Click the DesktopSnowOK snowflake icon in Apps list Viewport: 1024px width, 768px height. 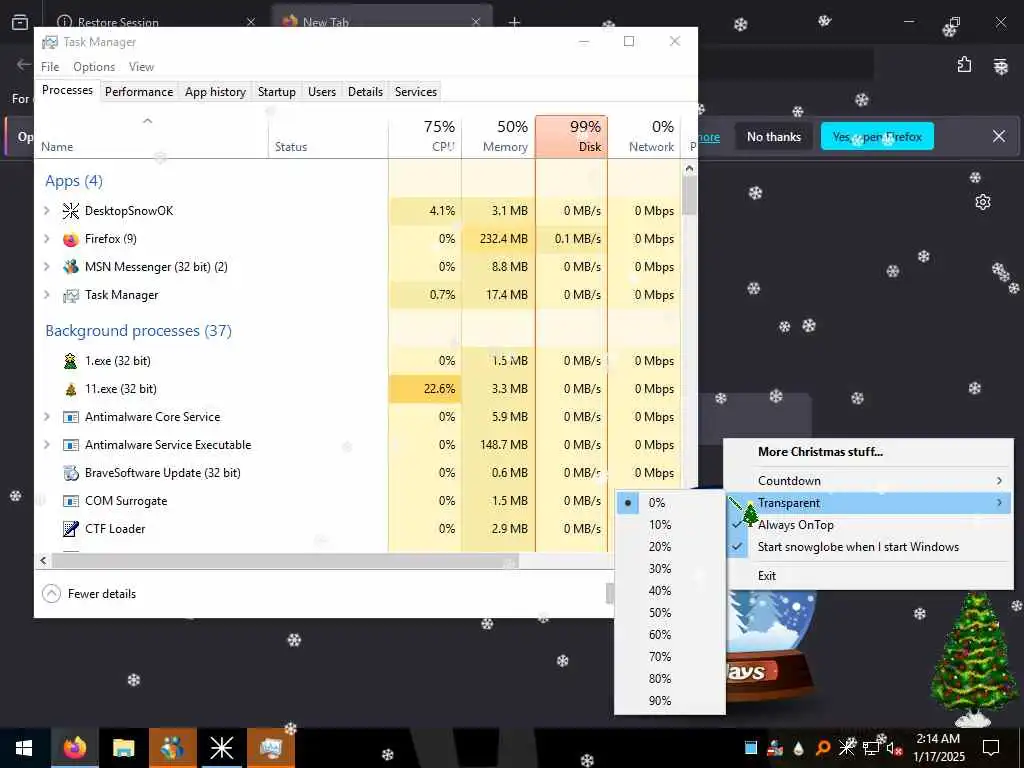point(71,210)
